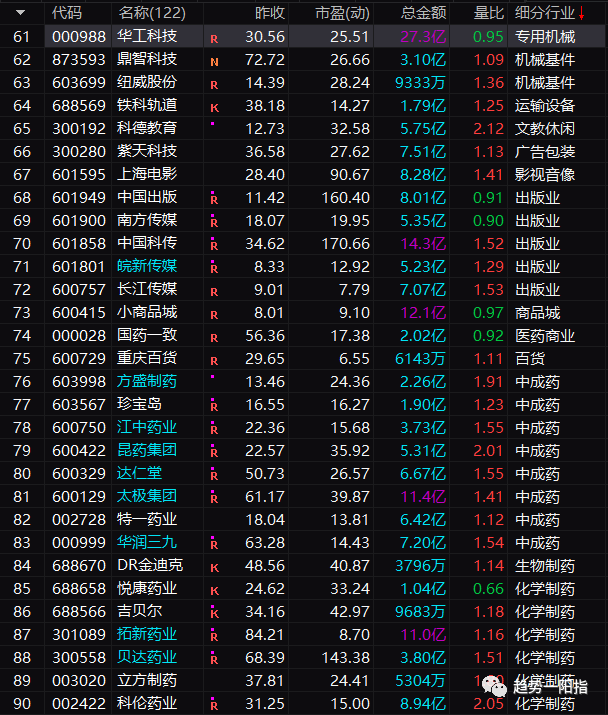Screen dimensions: 608x715
Task: Click R icon on 太极集团 row
Action: click(x=214, y=497)
